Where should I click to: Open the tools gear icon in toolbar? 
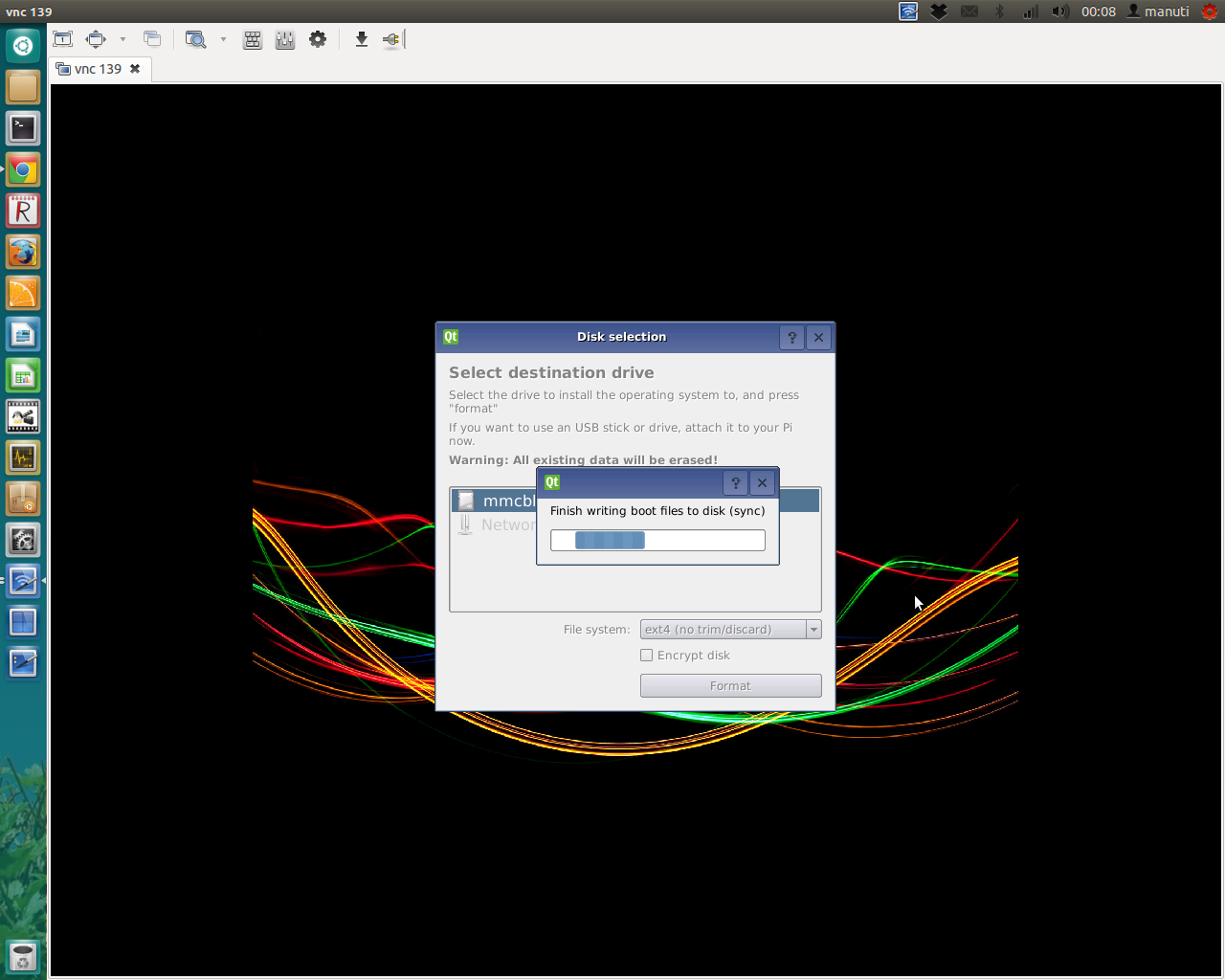318,39
